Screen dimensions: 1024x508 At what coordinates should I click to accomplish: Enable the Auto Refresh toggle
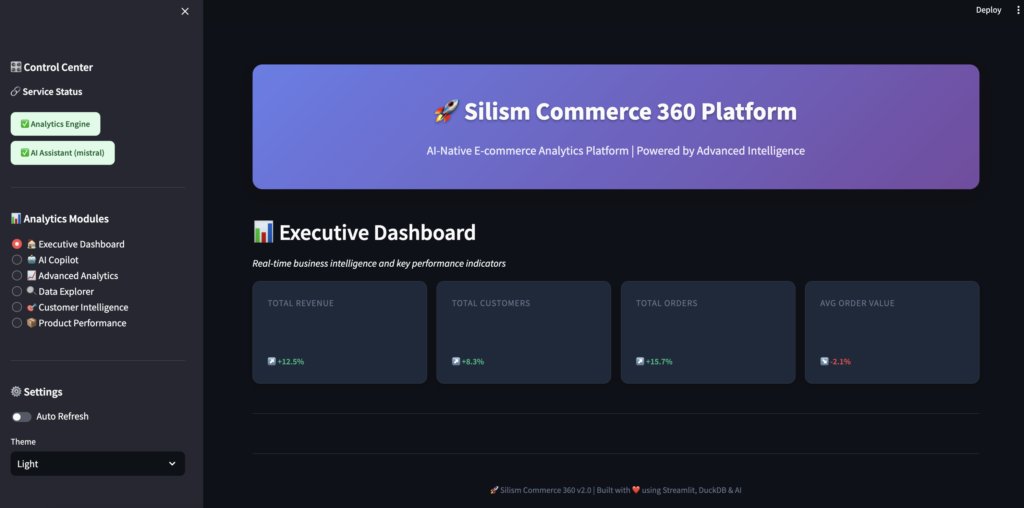point(21,417)
